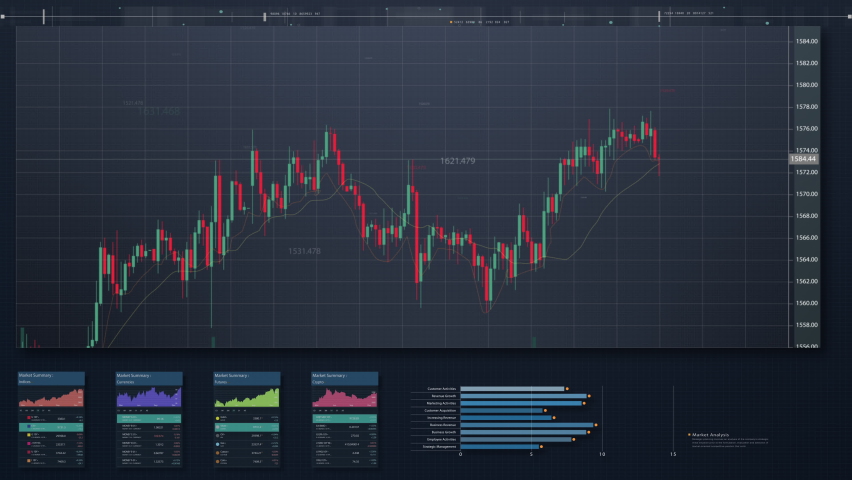The image size is (852, 480).
Task: Click the Increasing Revenue bar
Action: point(506,417)
